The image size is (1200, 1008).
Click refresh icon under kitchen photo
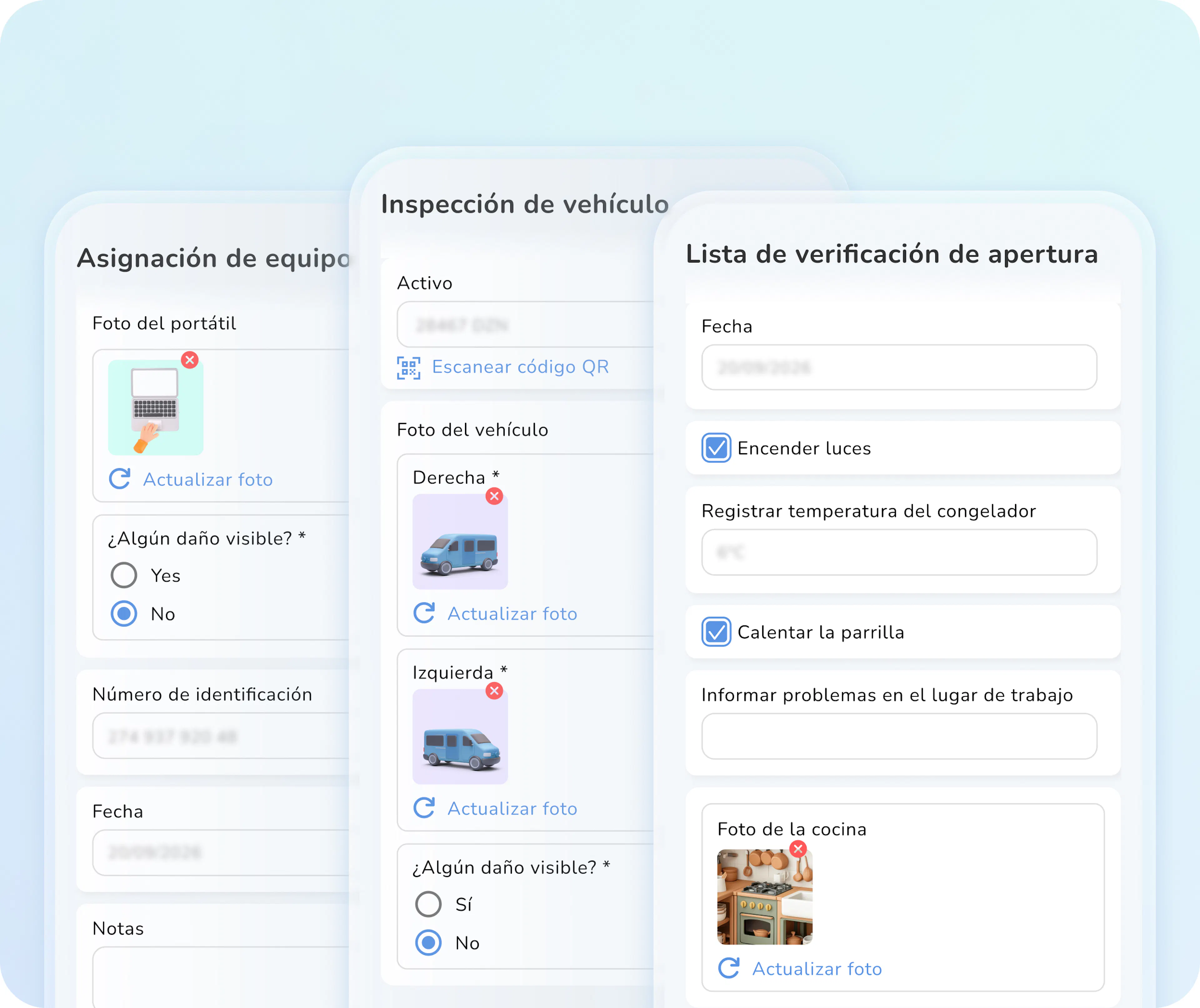729,968
